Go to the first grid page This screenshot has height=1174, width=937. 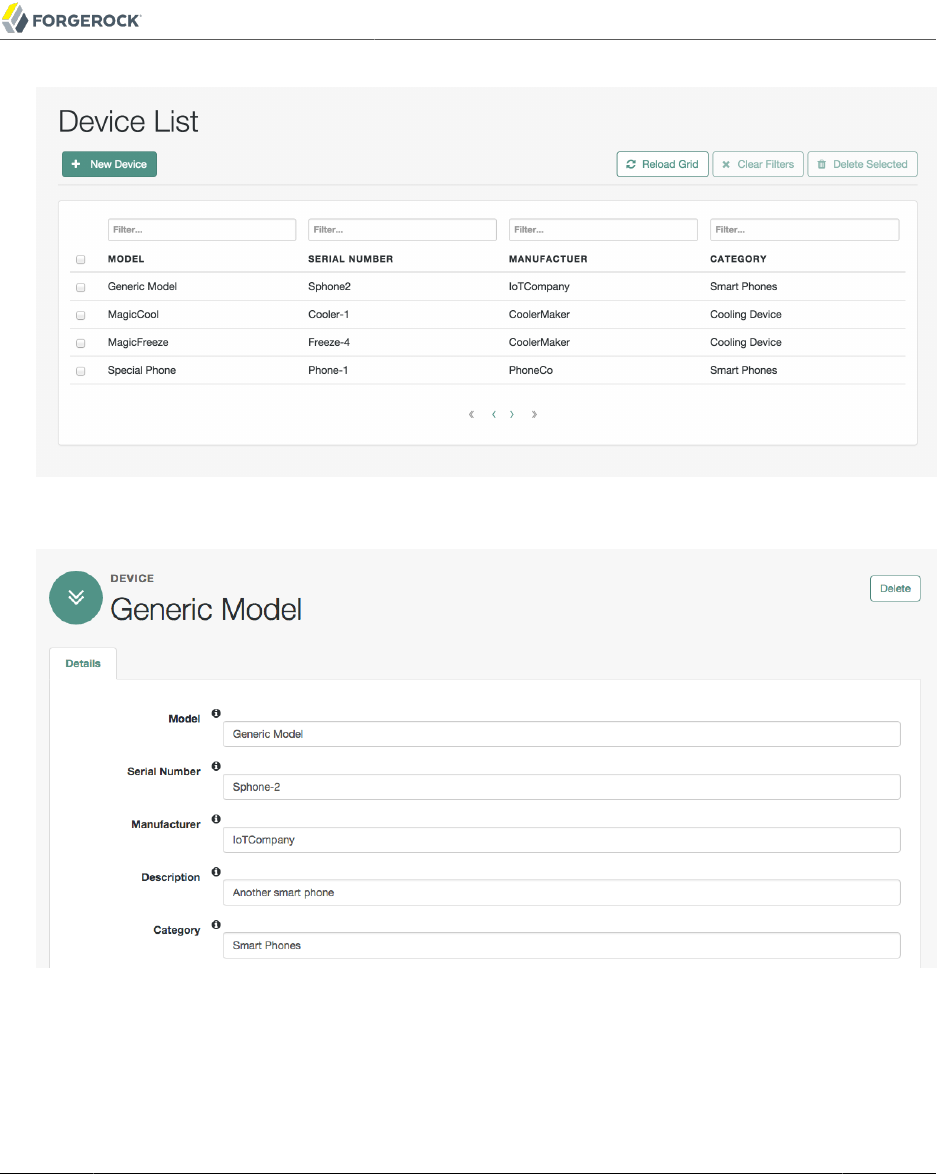click(x=471, y=414)
